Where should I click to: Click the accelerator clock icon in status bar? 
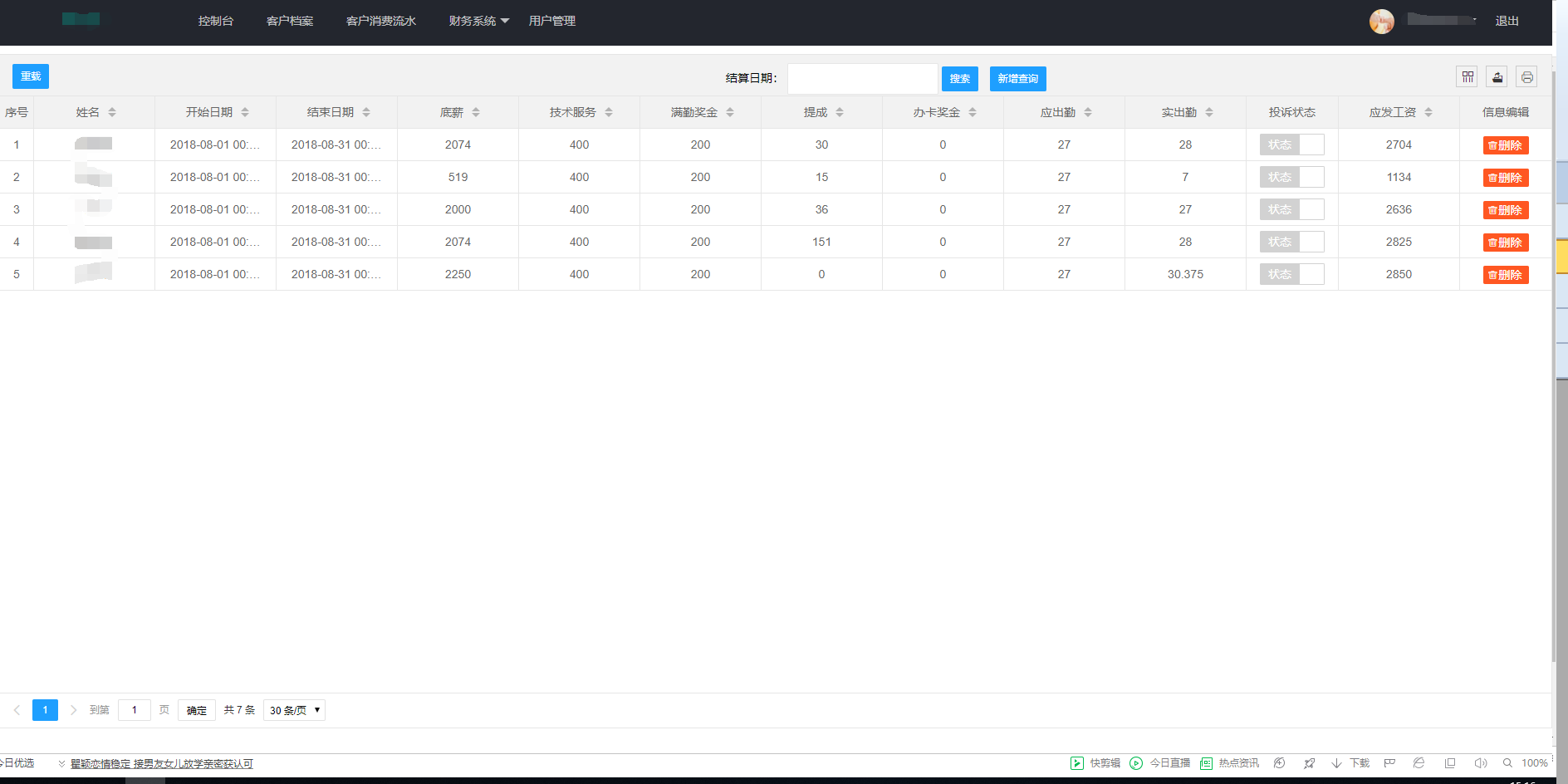click(x=1280, y=763)
